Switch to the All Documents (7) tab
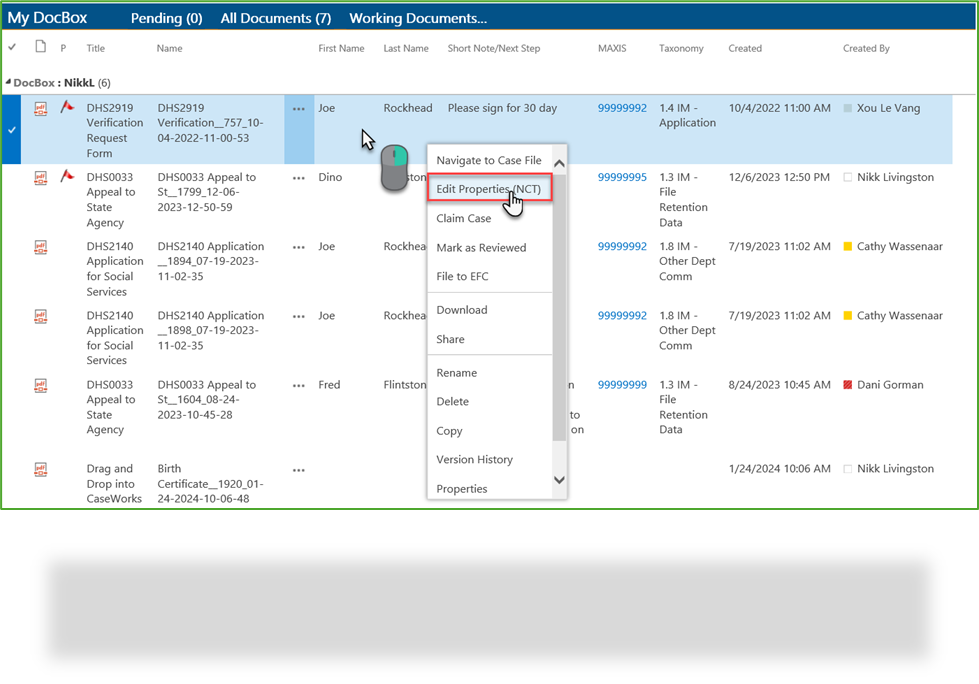 tap(275, 17)
